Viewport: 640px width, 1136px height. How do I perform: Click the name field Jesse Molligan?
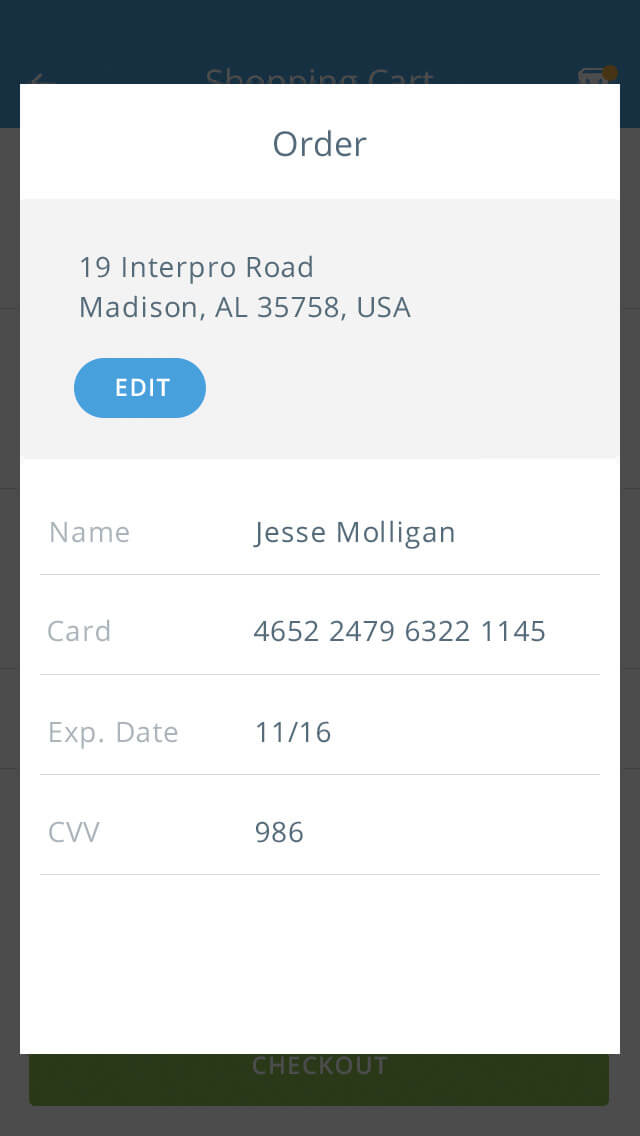[355, 532]
